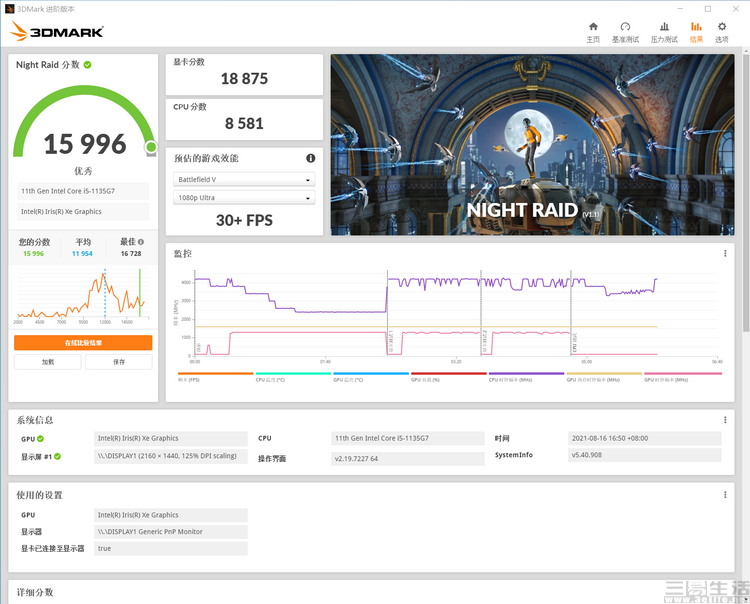Image resolution: width=750 pixels, height=604 pixels.
Task: Click the 3DMark title bar app icon
Action: coord(10,9)
